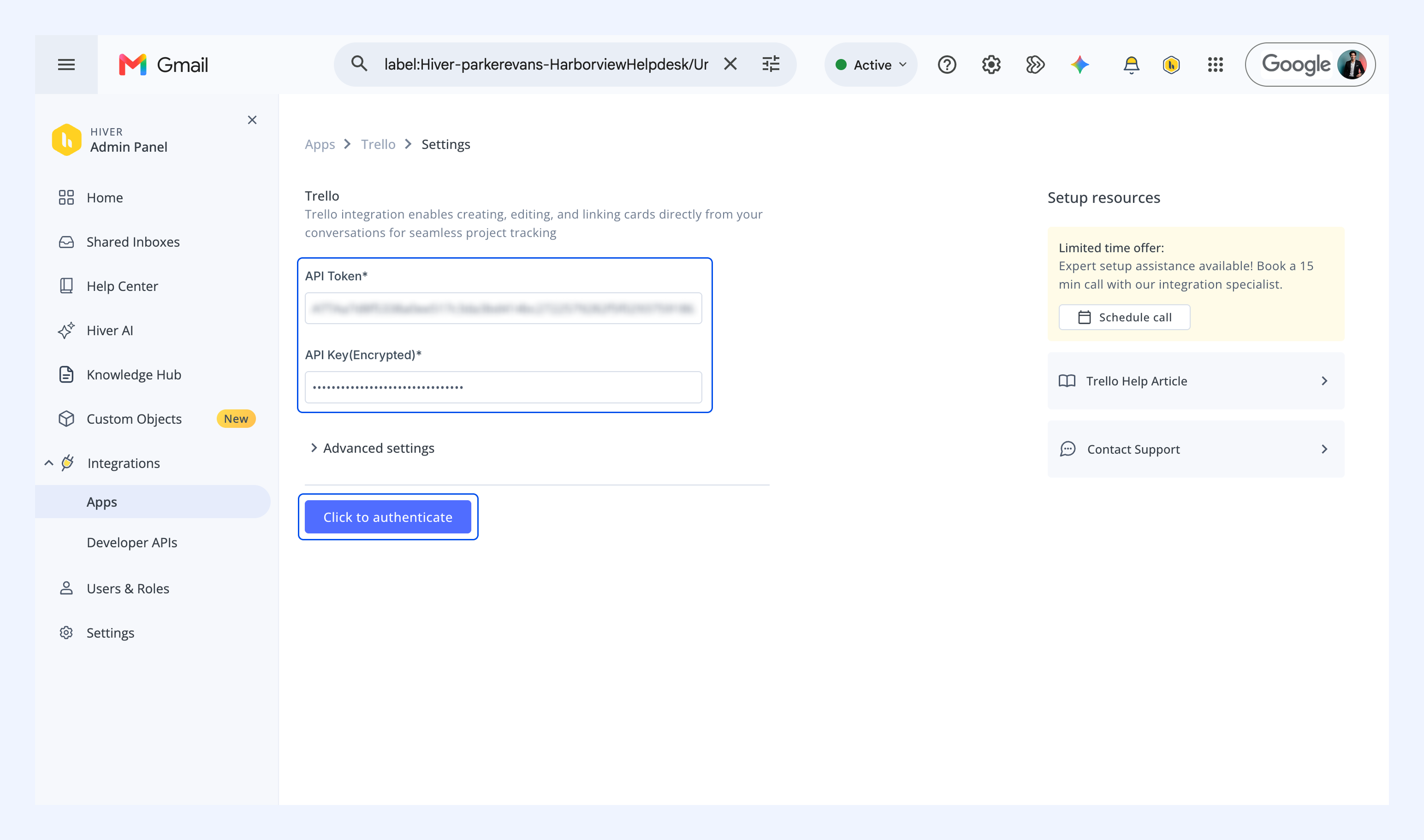Click the Help Center book icon
This screenshot has width=1424, height=840.
click(66, 285)
